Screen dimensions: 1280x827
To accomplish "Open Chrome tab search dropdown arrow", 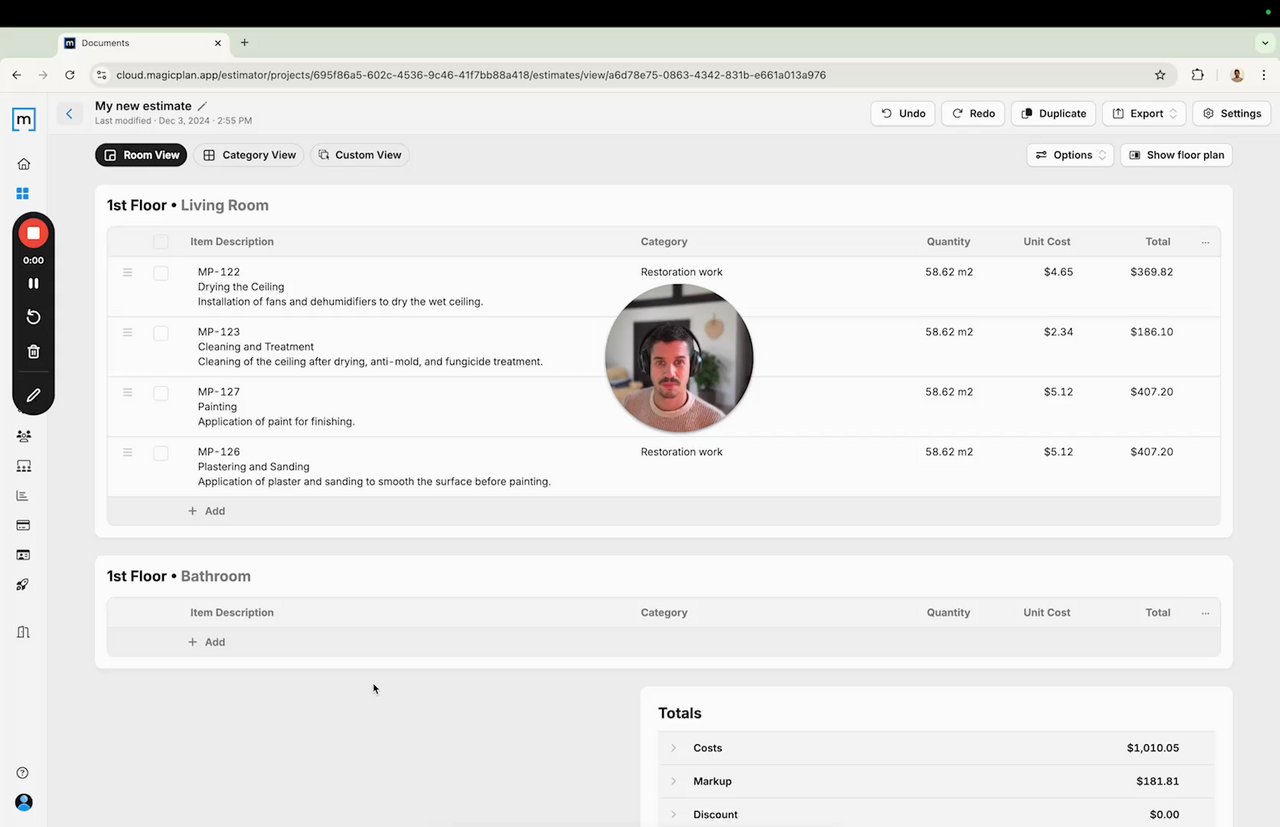I will pyautogui.click(x=1265, y=43).
